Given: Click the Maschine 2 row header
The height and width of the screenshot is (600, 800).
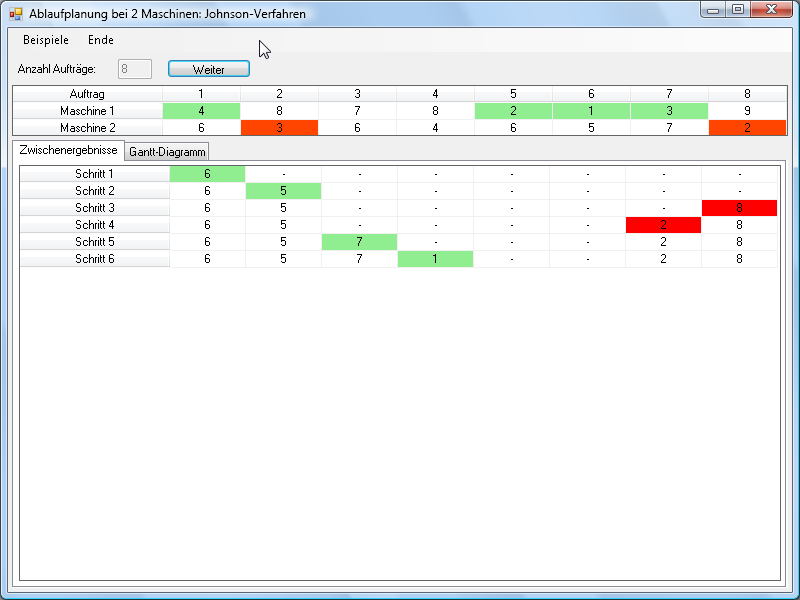Looking at the screenshot, I should coord(87,128).
